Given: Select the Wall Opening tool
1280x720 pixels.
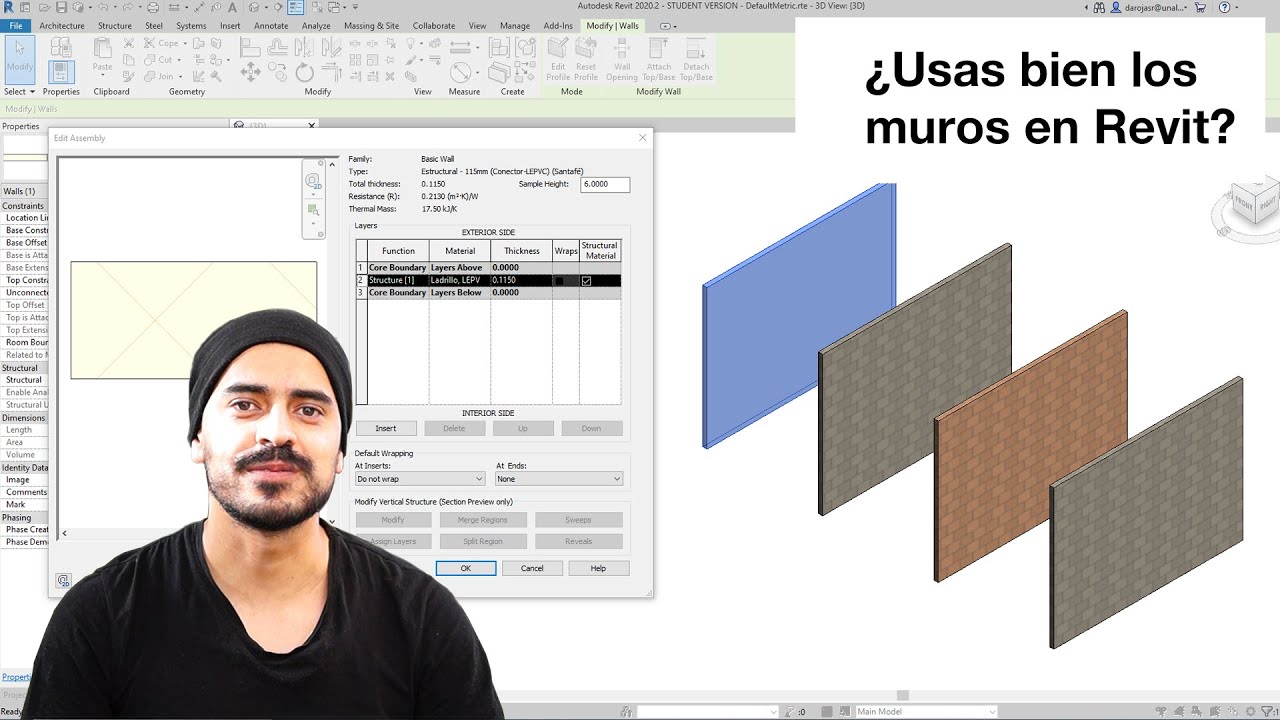Looking at the screenshot, I should pyautogui.click(x=621, y=59).
